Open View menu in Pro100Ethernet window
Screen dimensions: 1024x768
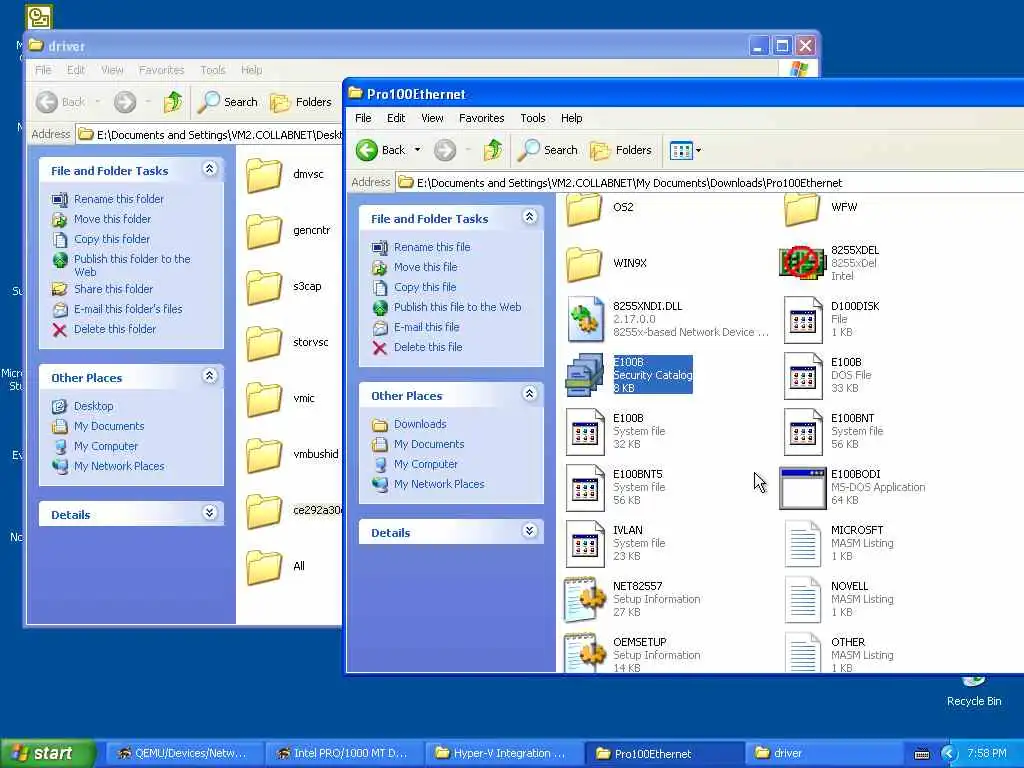tap(432, 118)
